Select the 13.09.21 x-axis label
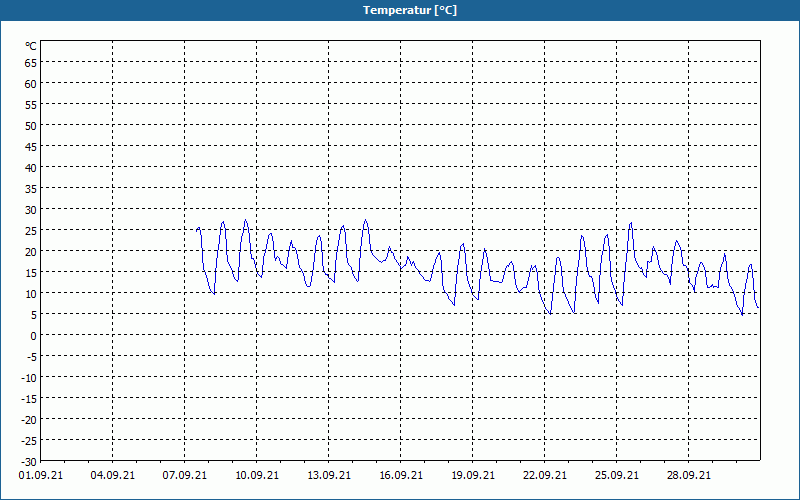 pos(329,475)
